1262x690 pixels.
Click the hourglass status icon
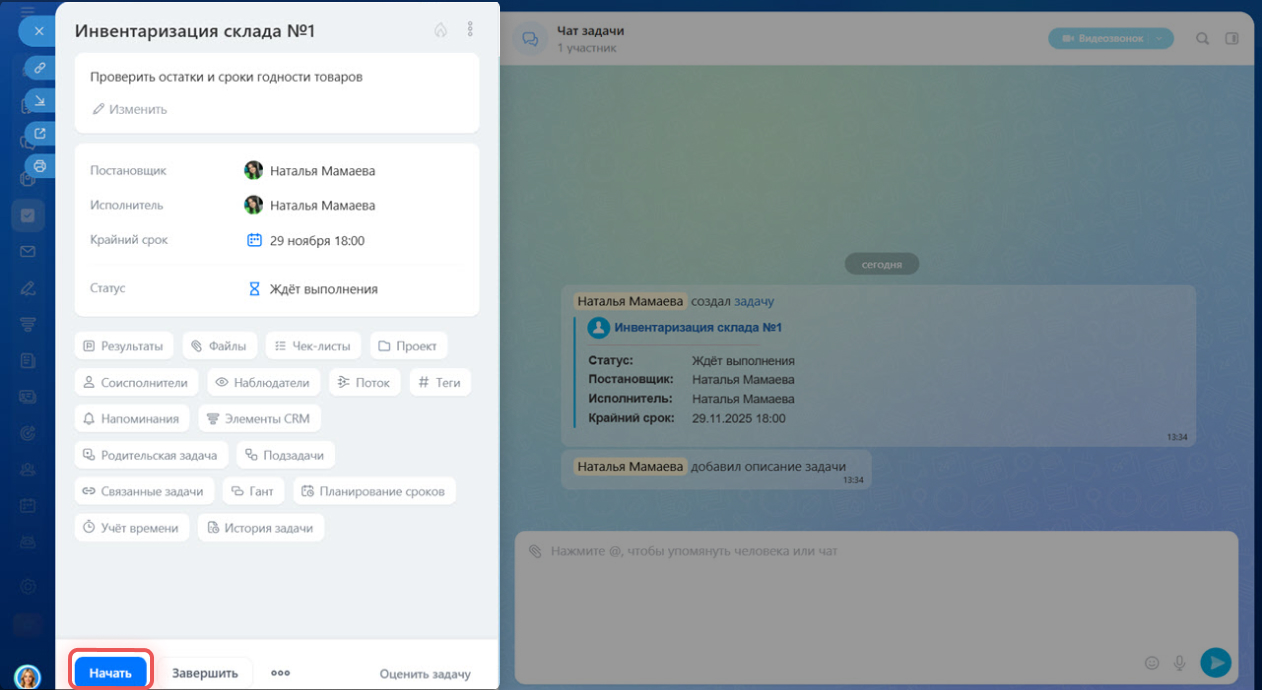point(254,289)
